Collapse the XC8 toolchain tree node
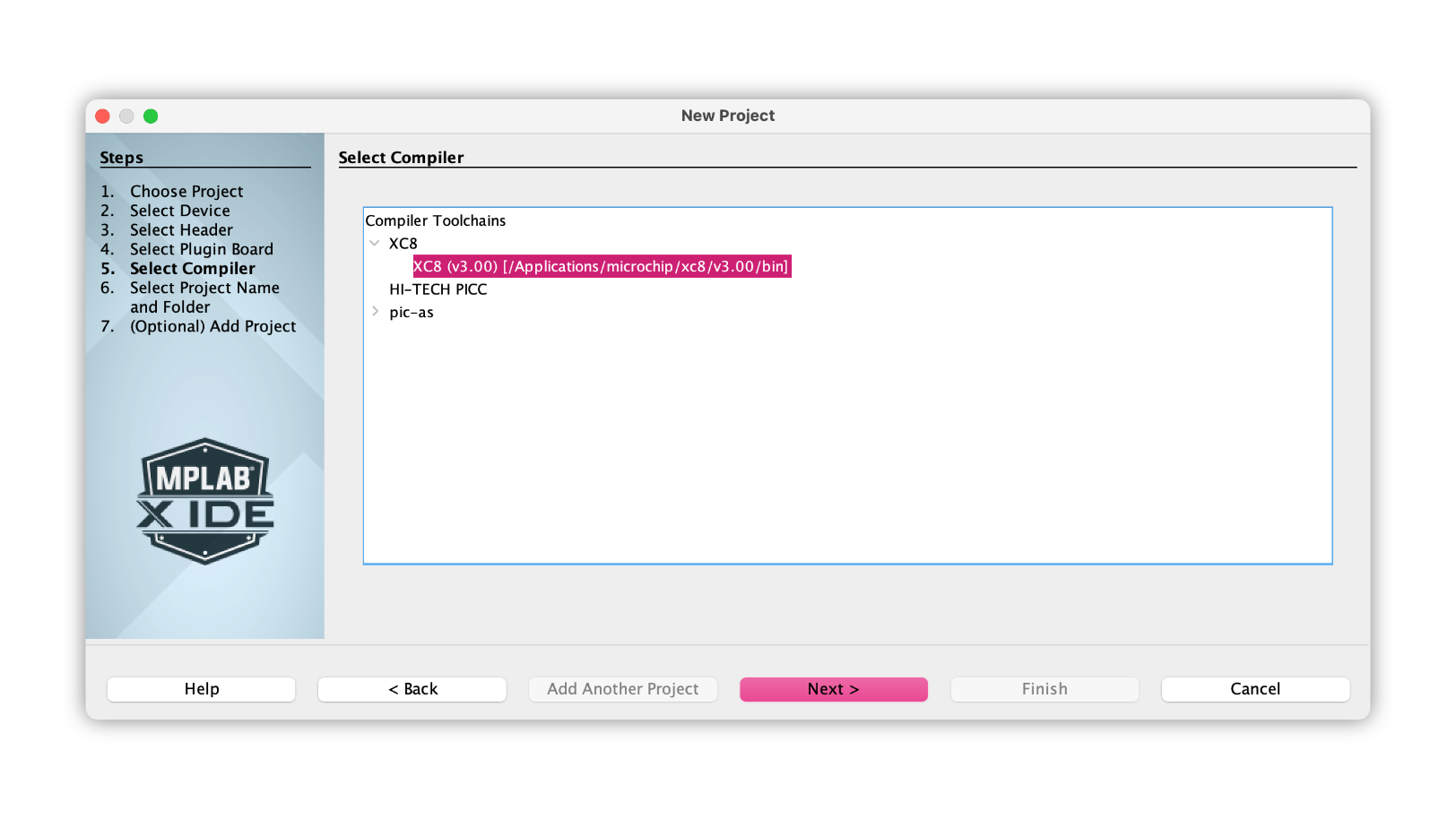The image size is (1456, 819). point(375,243)
